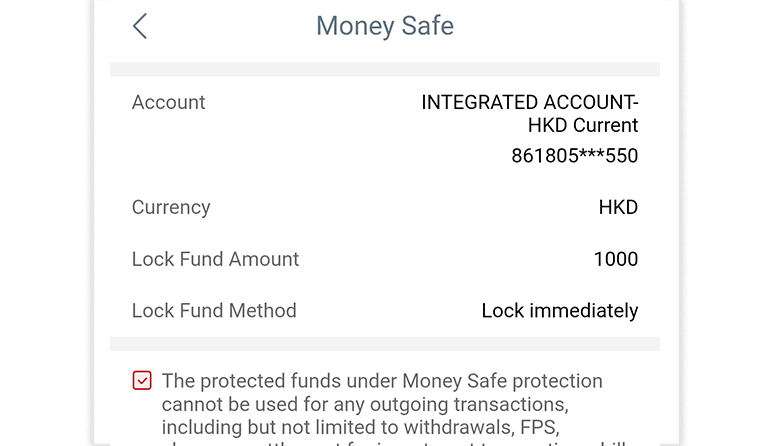Select the Account label
This screenshot has width=771, height=446.
click(x=168, y=102)
